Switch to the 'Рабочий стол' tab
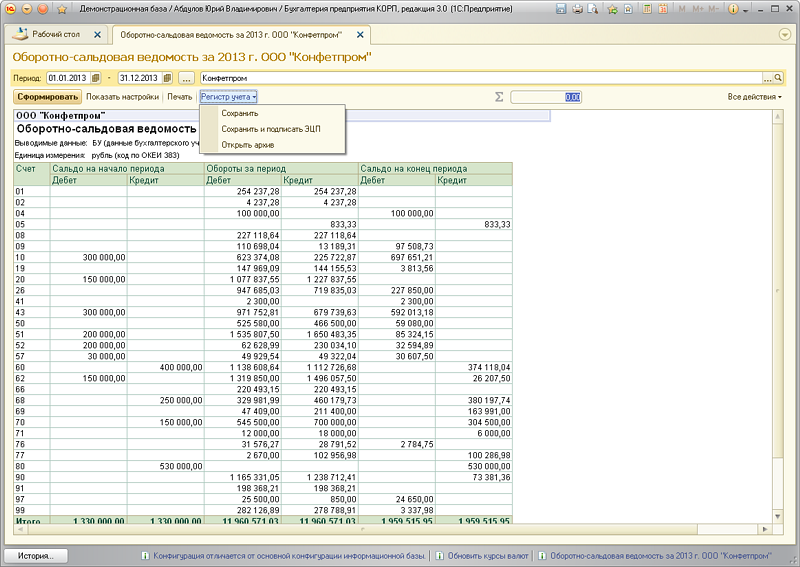The height and width of the screenshot is (567, 800). [x=56, y=34]
